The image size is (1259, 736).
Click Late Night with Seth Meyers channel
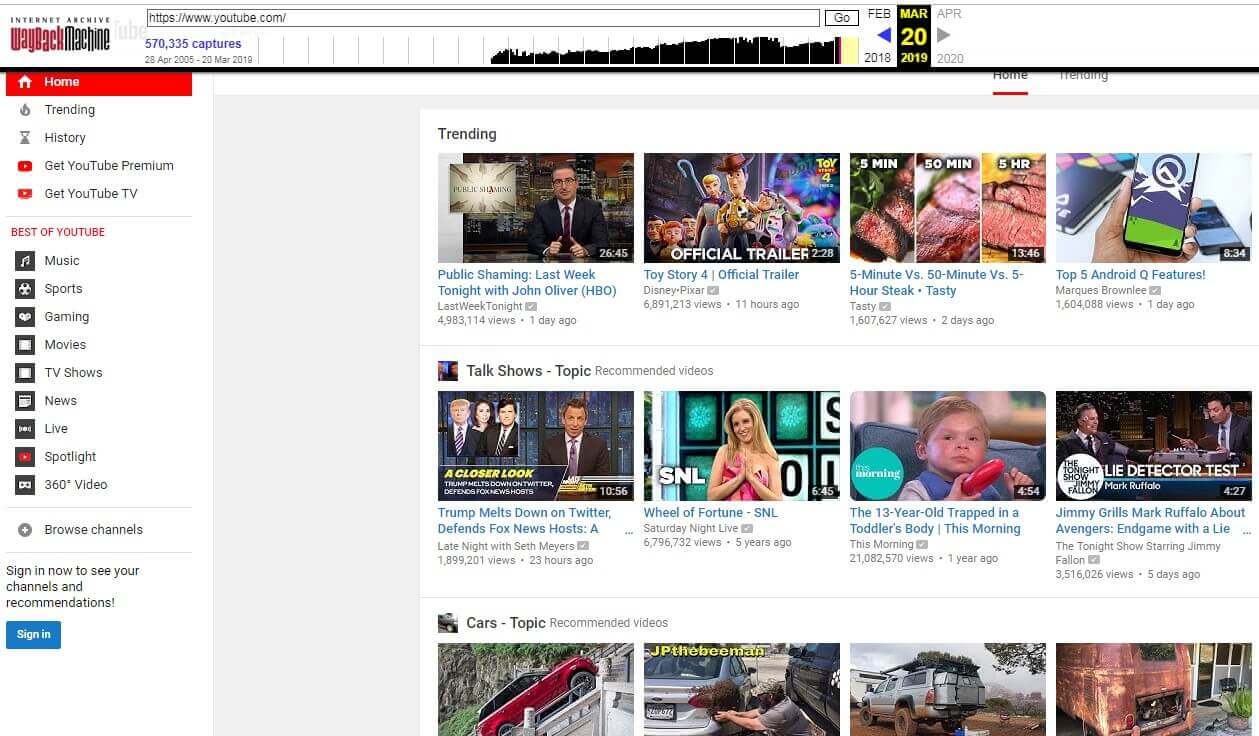[506, 547]
